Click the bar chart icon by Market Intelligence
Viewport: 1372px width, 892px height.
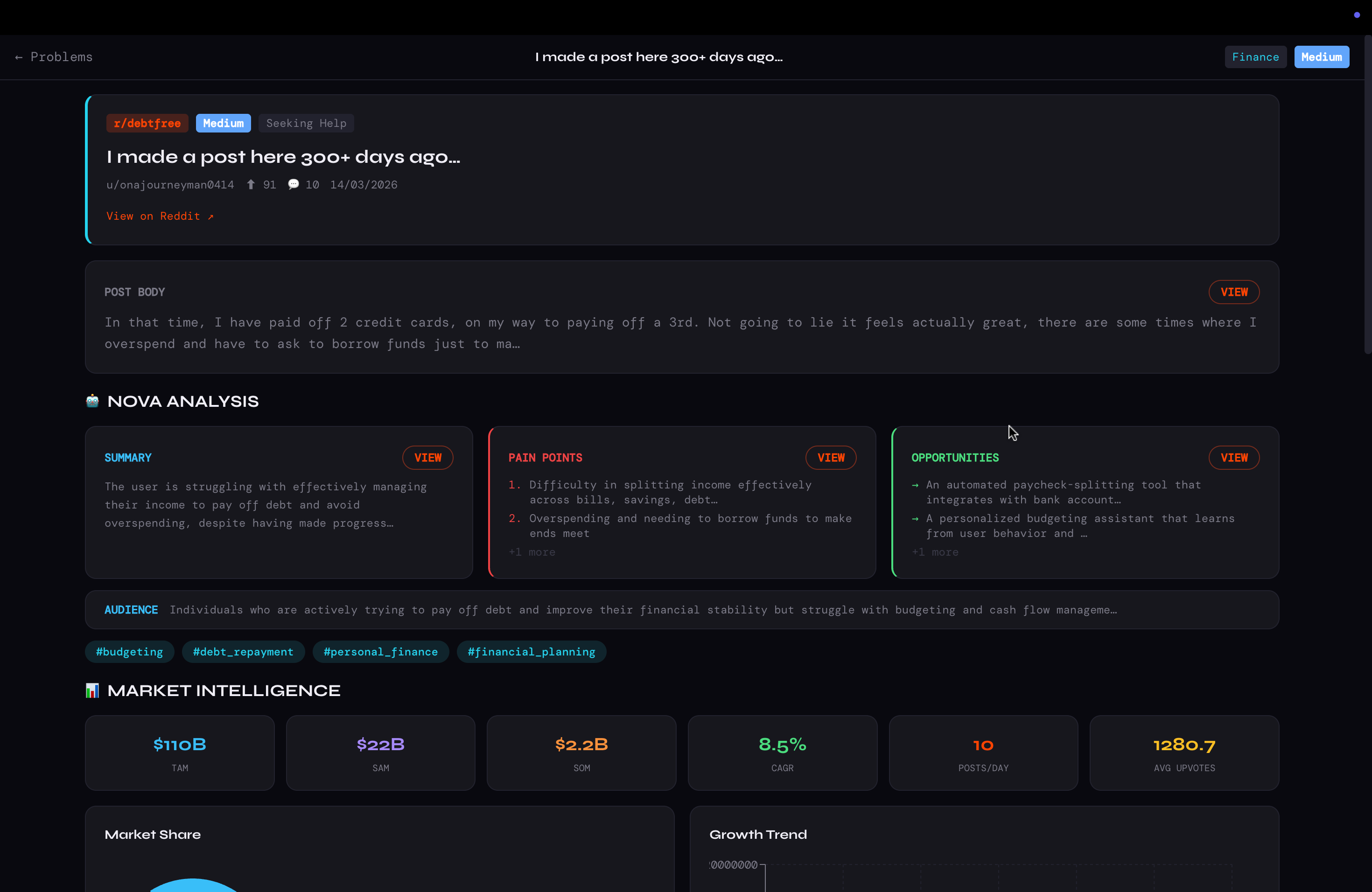[92, 690]
